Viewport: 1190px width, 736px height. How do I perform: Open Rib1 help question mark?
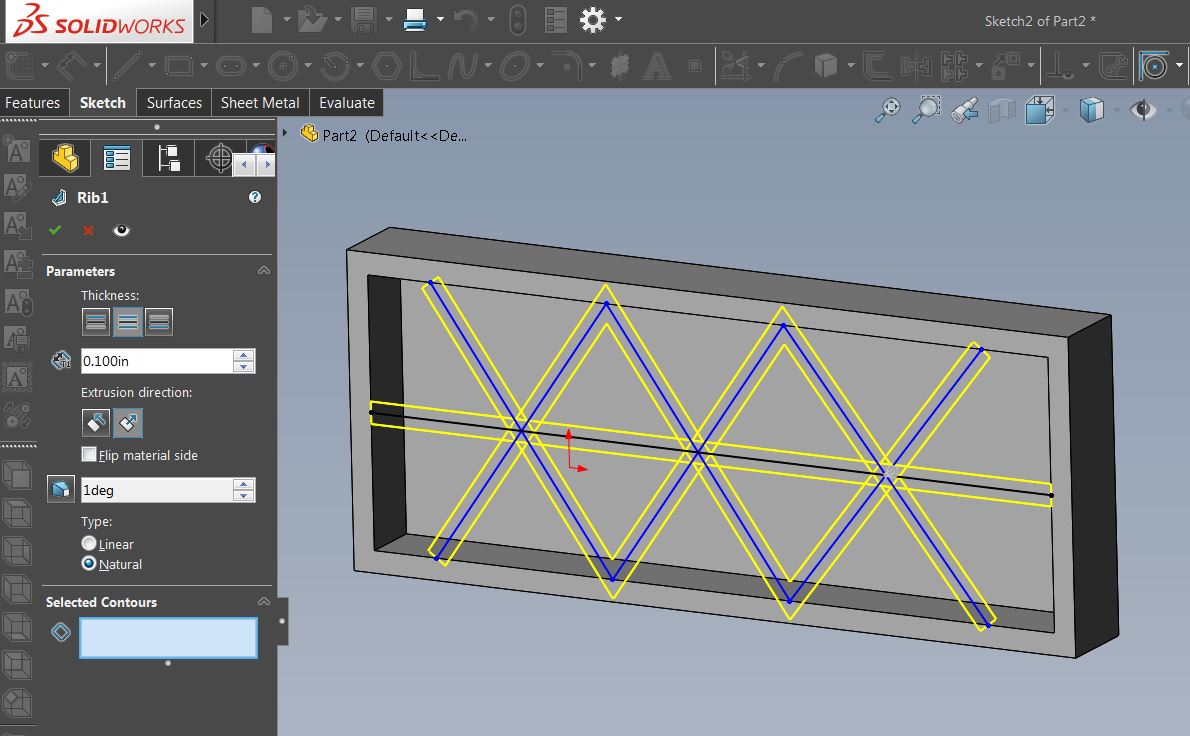255,197
